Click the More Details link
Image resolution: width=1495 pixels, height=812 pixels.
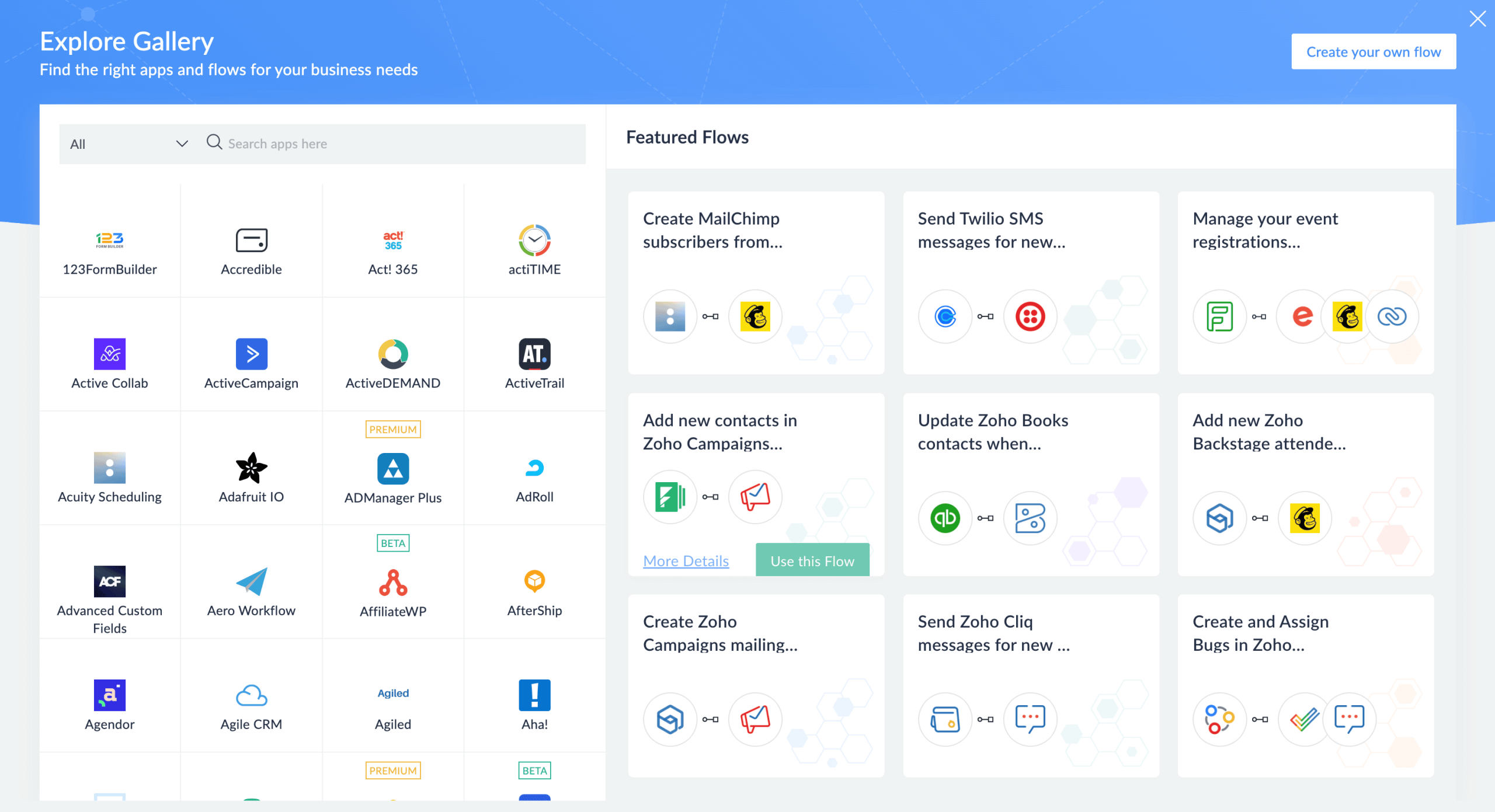point(686,561)
